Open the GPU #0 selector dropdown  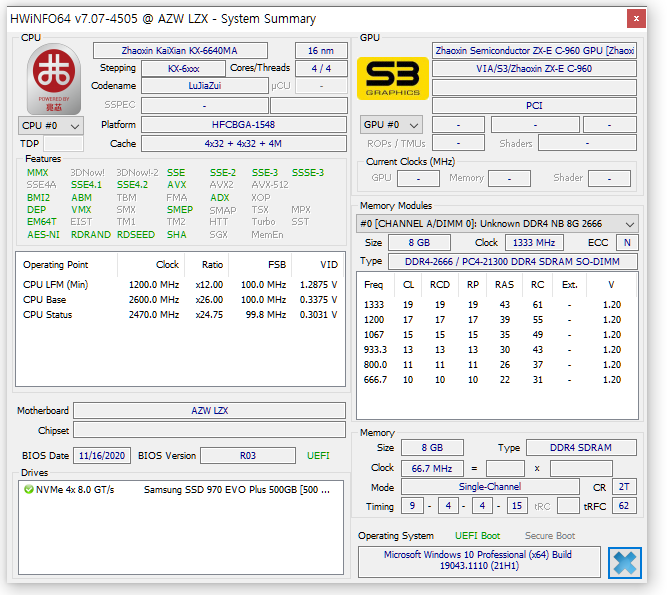click(391, 125)
